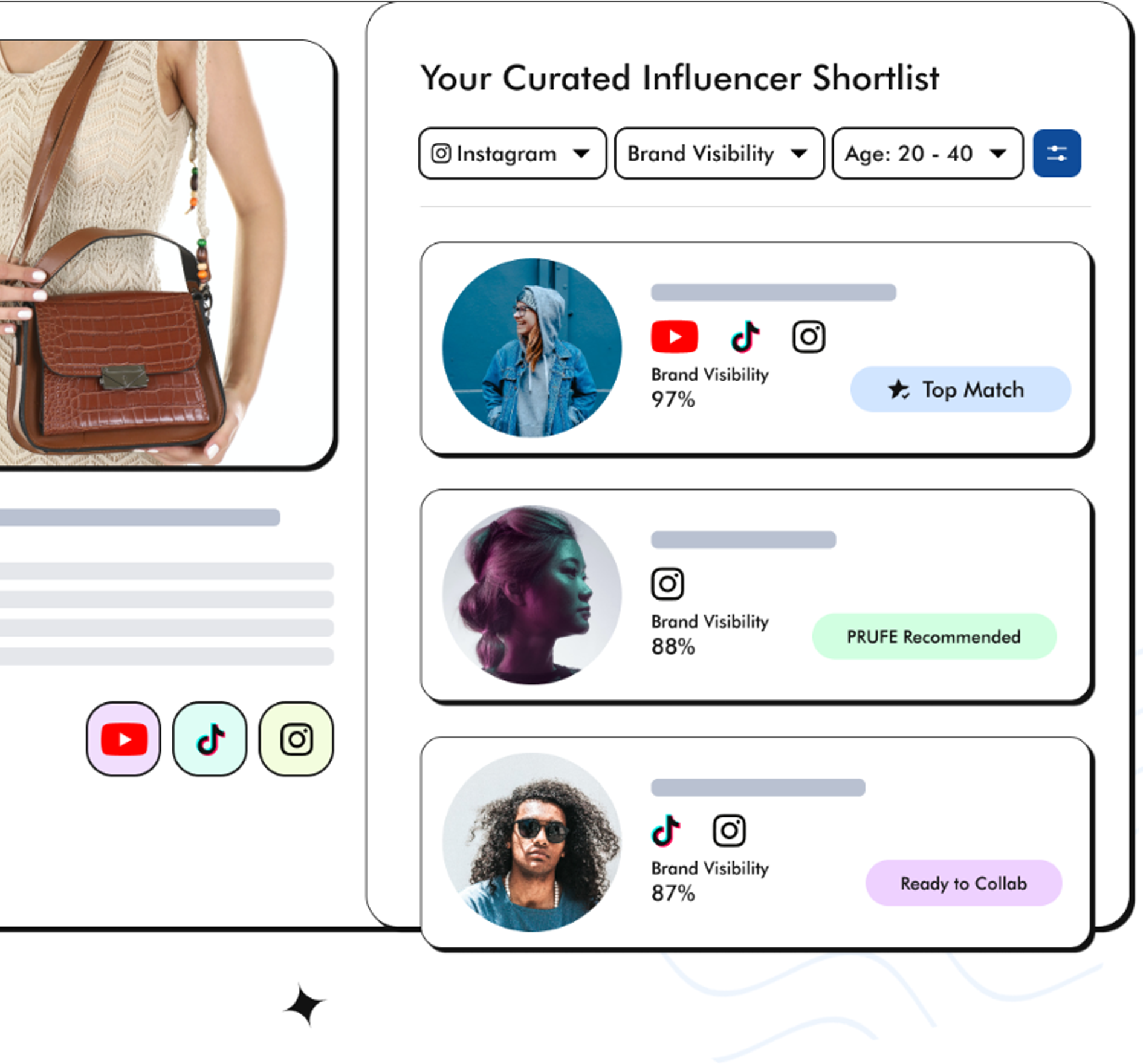Viewport: 1143px width, 1064px height.
Task: Click the TikTok icon on 97% influencer card
Action: pyautogui.click(x=745, y=337)
